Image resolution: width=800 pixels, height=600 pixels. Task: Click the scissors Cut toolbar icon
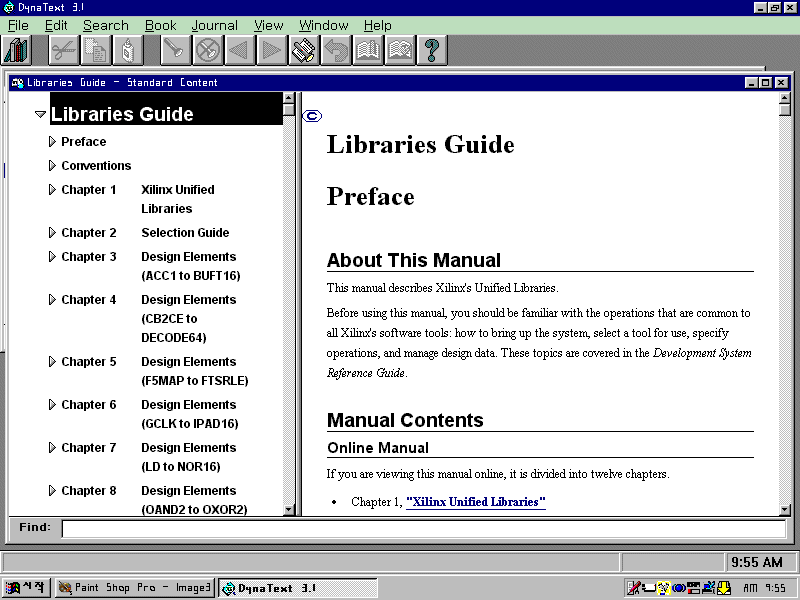click(64, 50)
